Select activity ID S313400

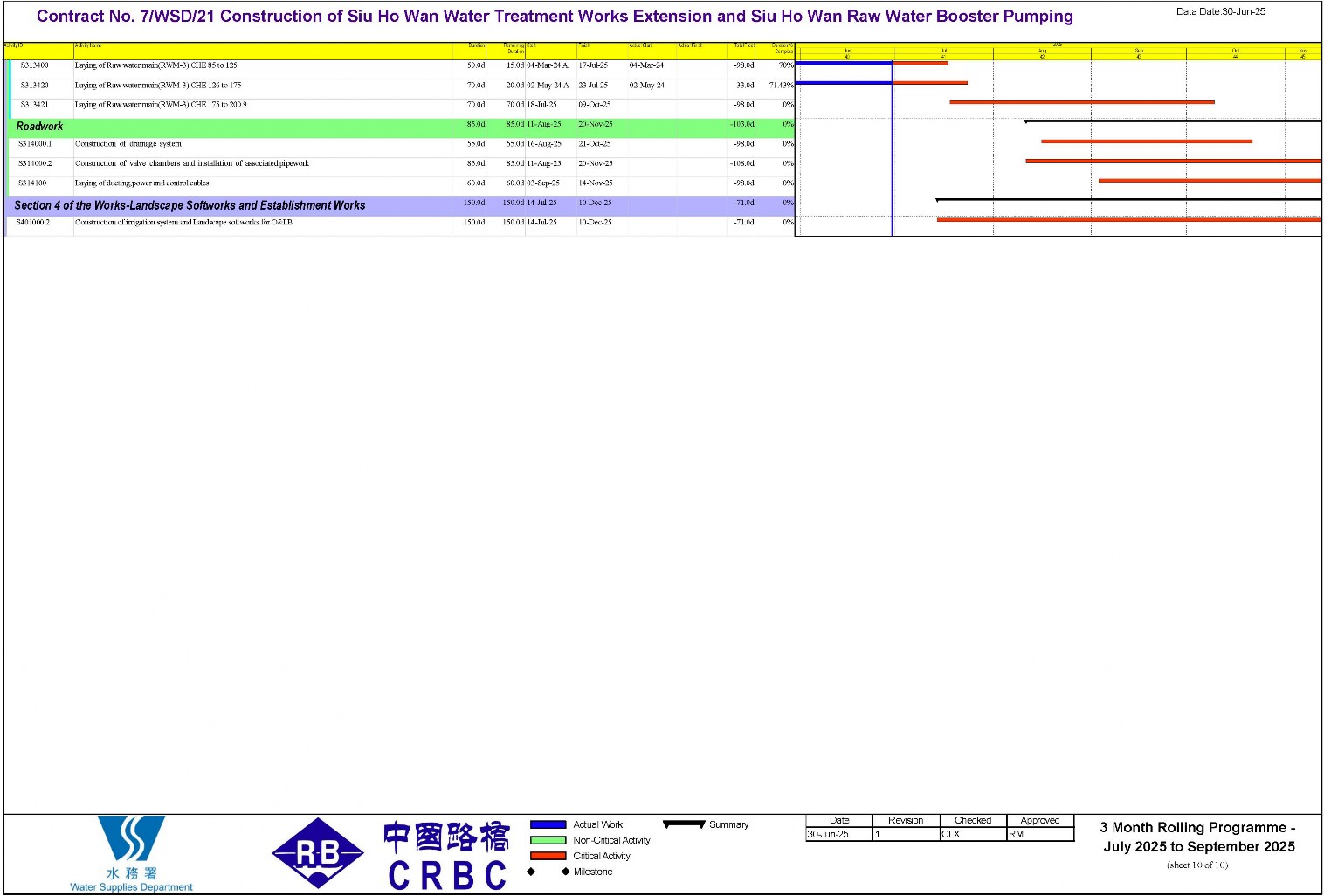click(x=35, y=65)
